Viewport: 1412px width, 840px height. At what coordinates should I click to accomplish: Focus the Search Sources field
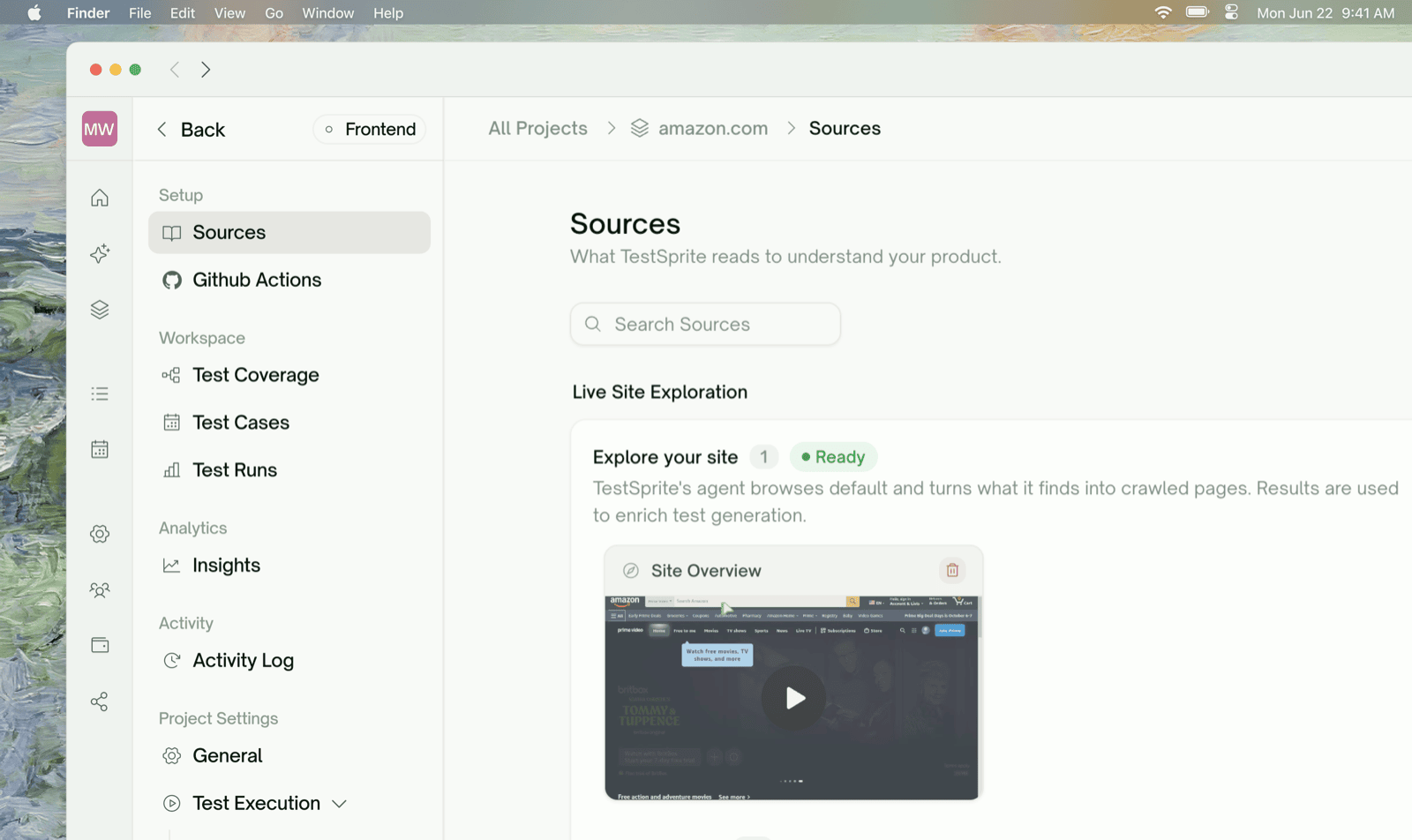pos(705,324)
